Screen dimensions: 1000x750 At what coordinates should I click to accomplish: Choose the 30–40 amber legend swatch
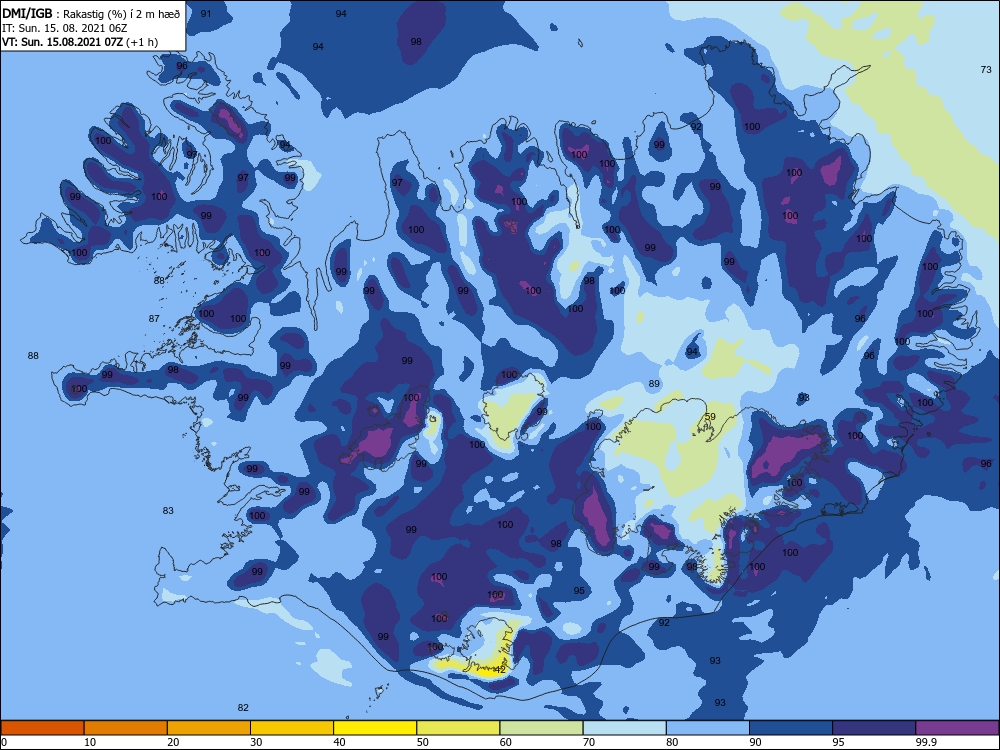point(292,728)
